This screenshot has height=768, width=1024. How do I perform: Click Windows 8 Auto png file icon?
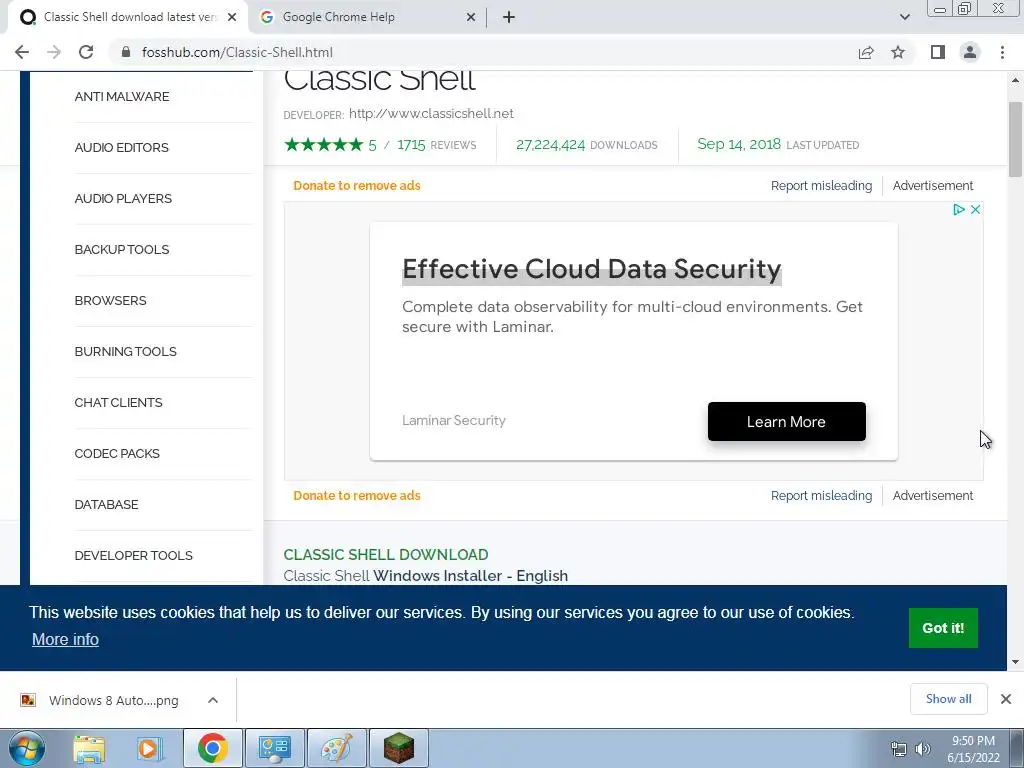click(28, 700)
